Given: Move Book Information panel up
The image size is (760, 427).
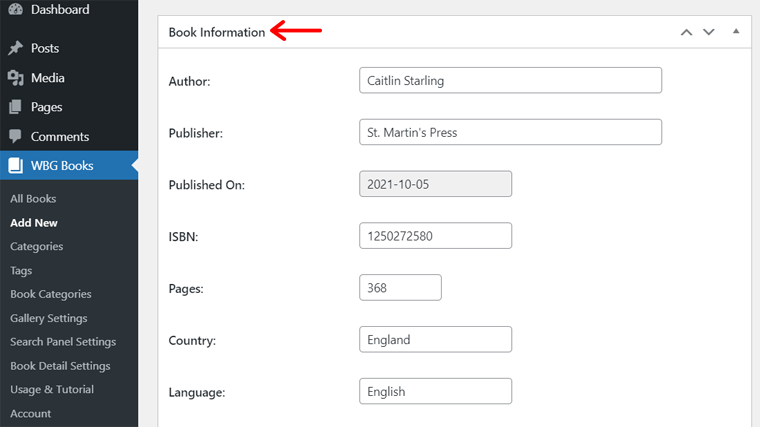Looking at the screenshot, I should 686,32.
